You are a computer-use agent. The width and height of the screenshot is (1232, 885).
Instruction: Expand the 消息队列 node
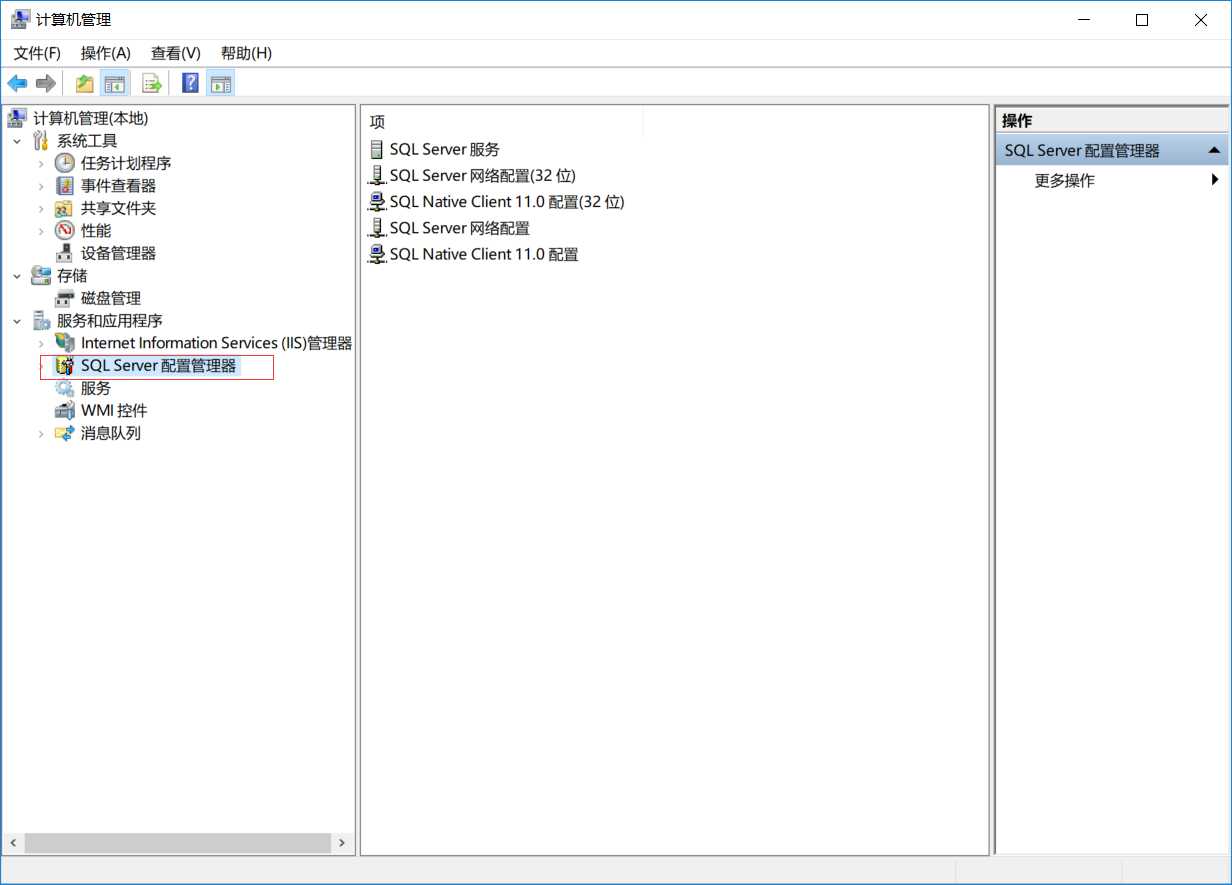click(41, 433)
